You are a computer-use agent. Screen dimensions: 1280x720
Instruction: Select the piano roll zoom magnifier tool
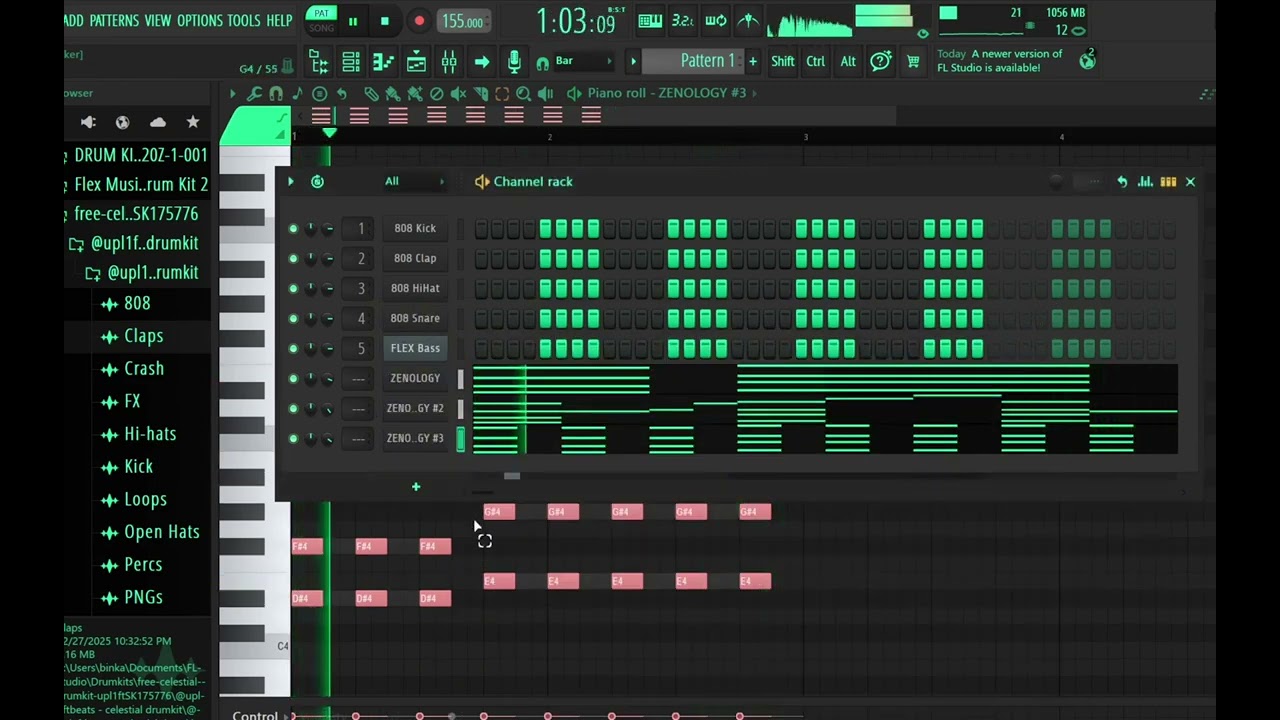tap(523, 93)
